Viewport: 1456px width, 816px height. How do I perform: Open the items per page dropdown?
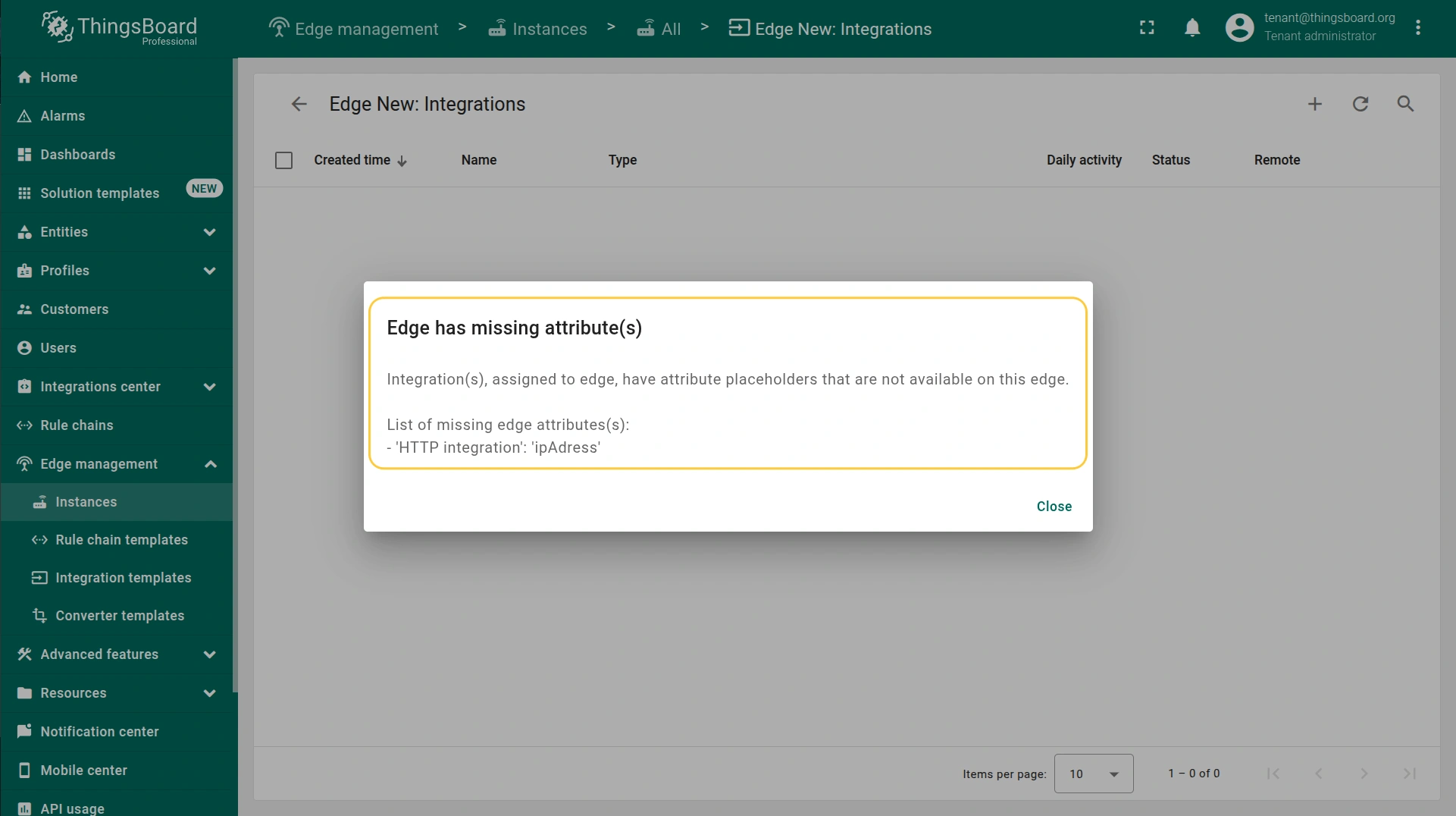coord(1093,774)
